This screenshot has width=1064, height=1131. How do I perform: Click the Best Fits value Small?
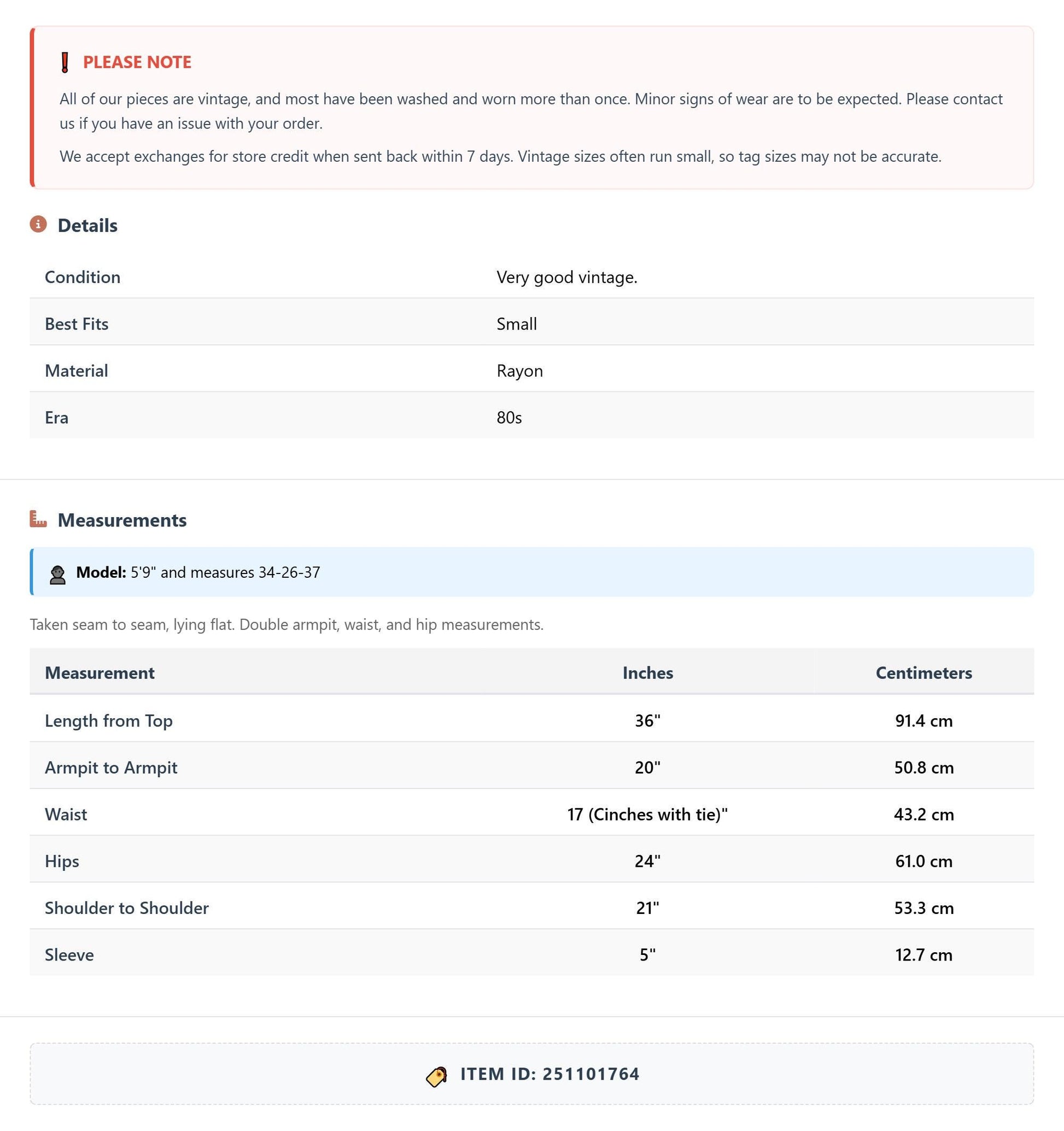(x=517, y=324)
